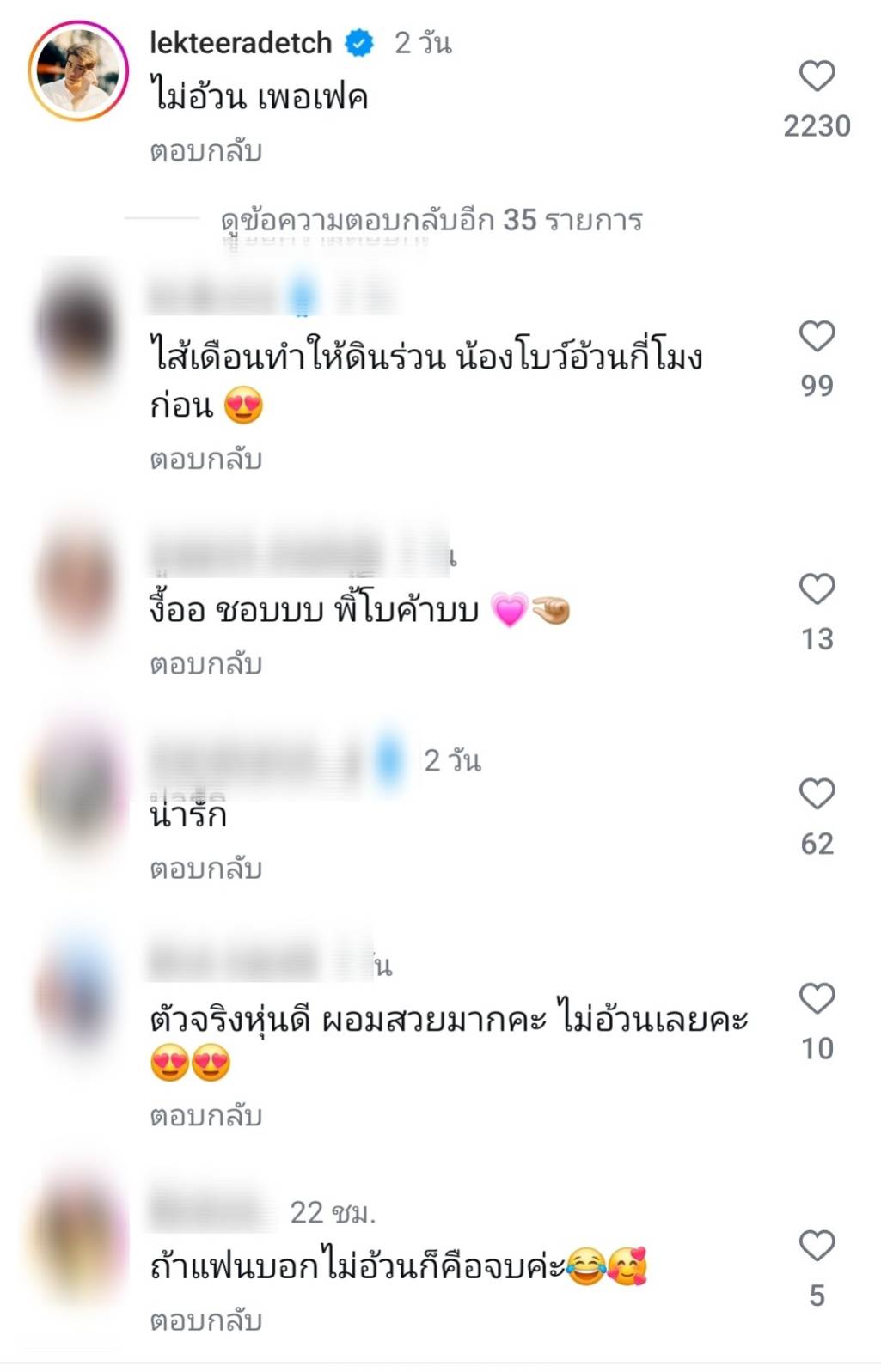
Task: Open lekteeradetch username link
Action: [x=241, y=42]
